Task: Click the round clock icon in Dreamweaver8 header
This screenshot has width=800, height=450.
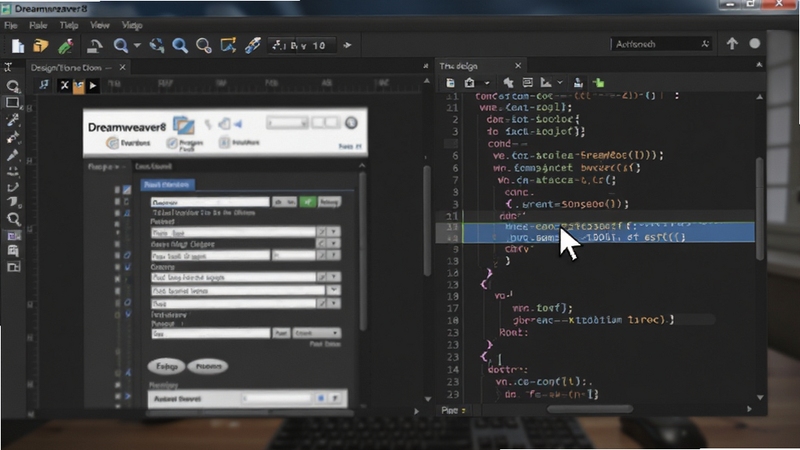Action: click(x=351, y=123)
